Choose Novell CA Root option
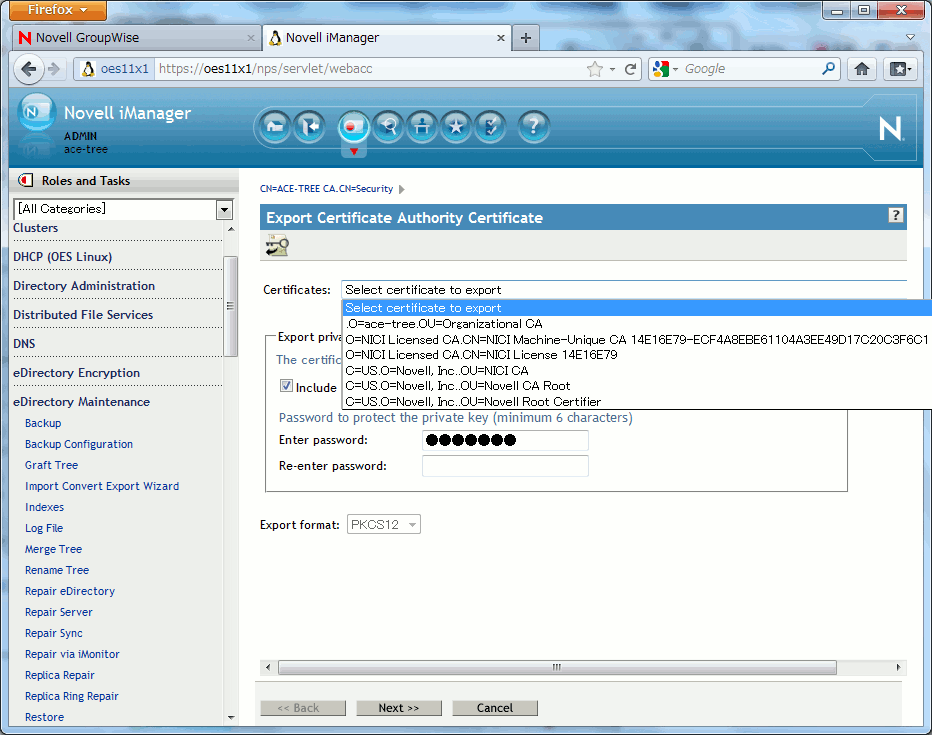The height and width of the screenshot is (735, 932). click(637, 386)
